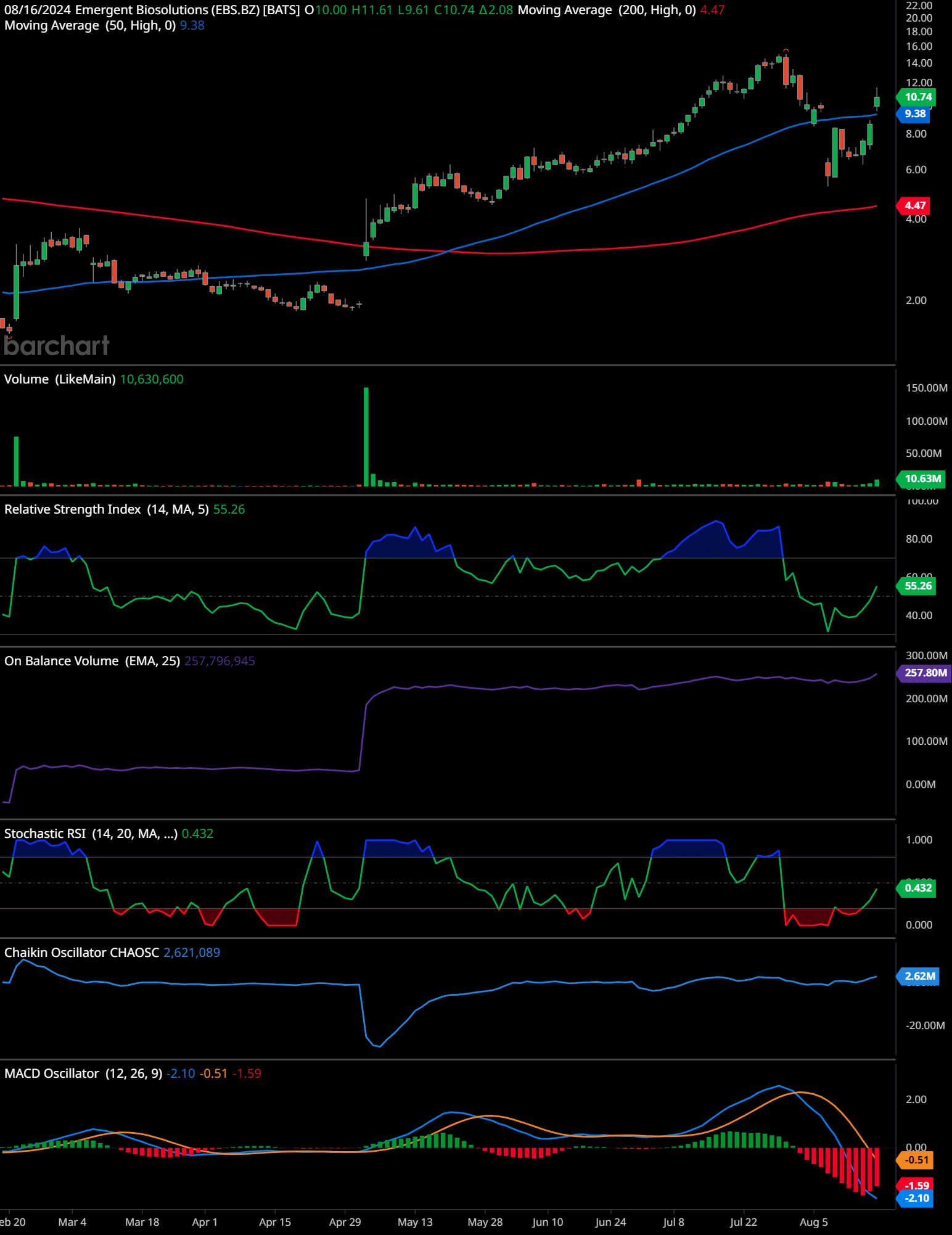This screenshot has height=1235, width=952.
Task: Click the Volume (LikeMain) indicator label
Action: pyautogui.click(x=60, y=379)
